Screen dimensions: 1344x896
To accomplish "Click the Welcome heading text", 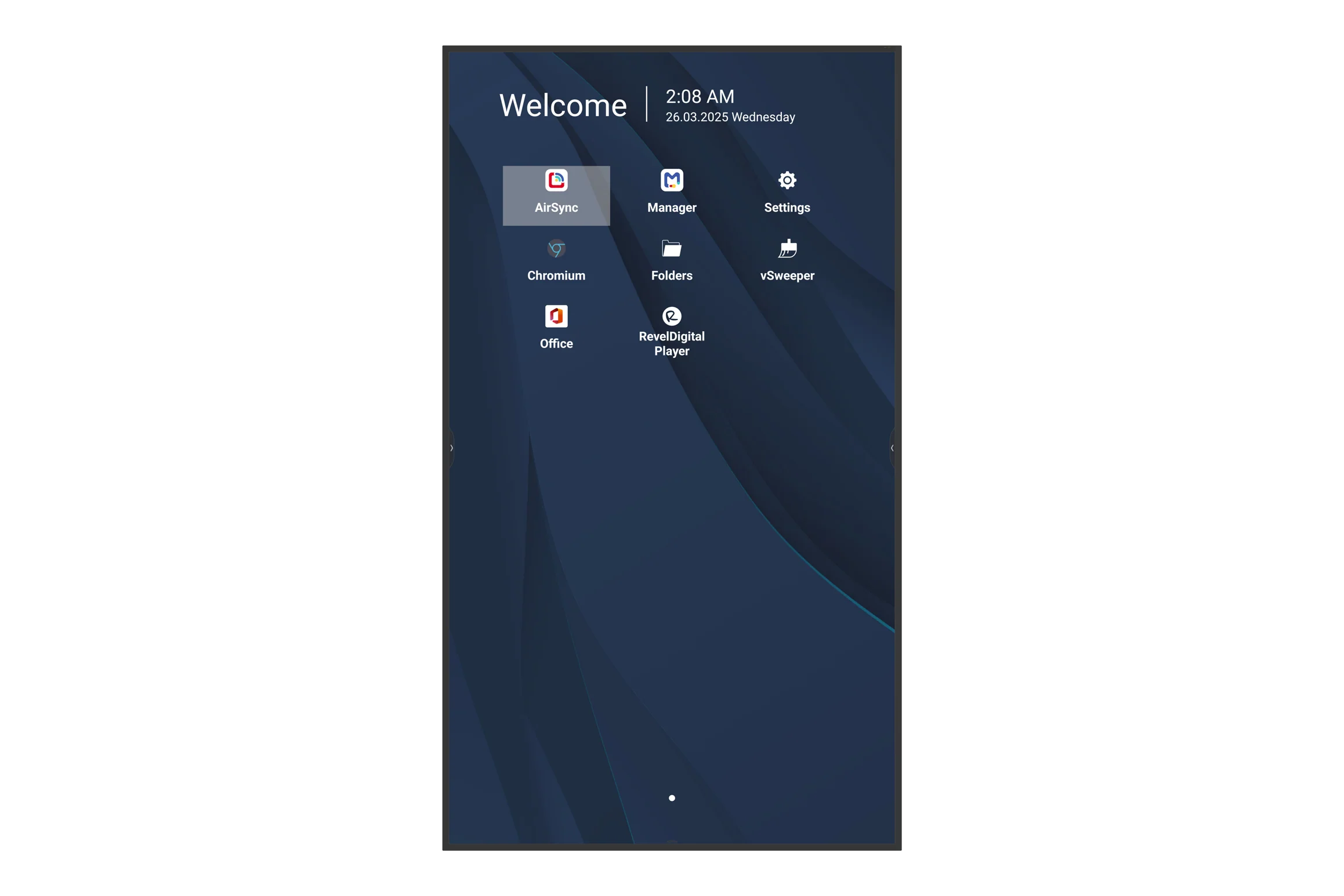I will [x=563, y=106].
